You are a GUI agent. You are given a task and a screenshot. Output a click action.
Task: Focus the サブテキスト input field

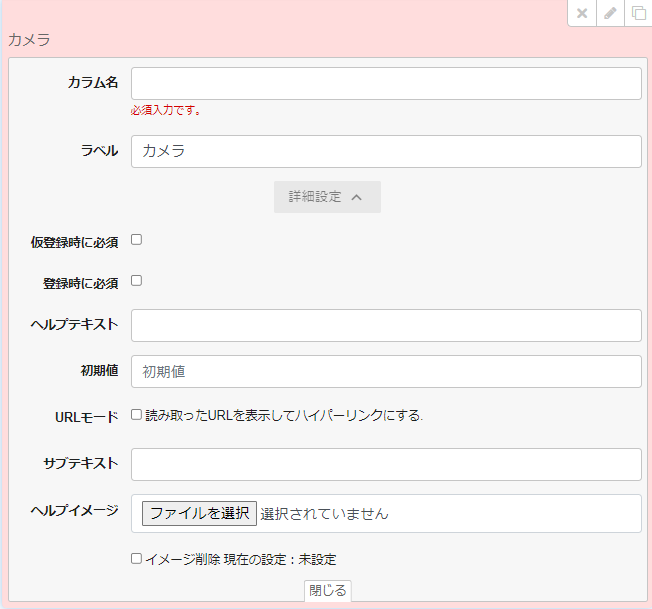tap(386, 464)
